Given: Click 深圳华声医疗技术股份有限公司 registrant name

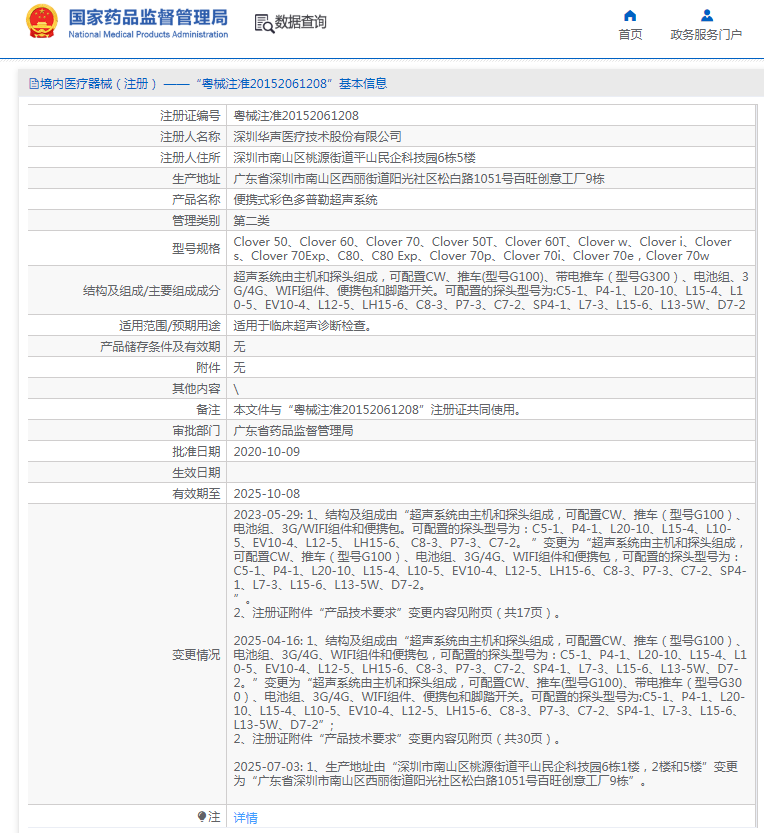Looking at the screenshot, I should 317,137.
